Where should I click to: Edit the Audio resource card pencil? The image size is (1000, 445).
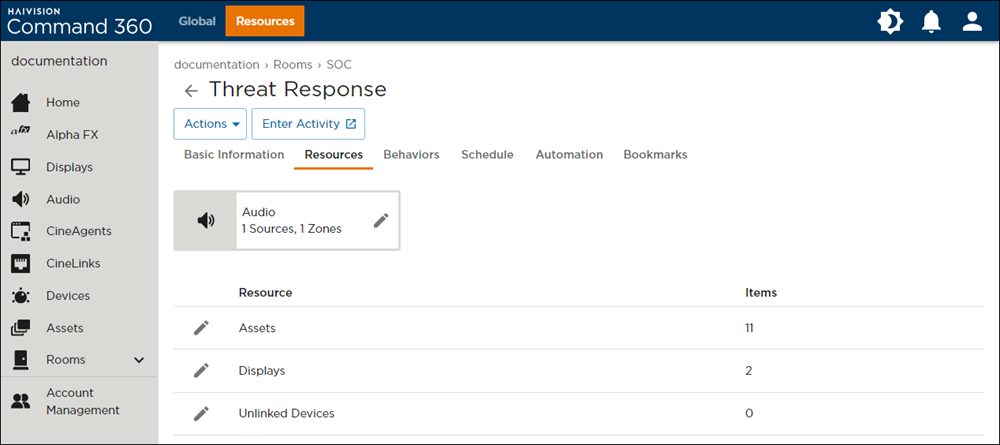pos(381,220)
